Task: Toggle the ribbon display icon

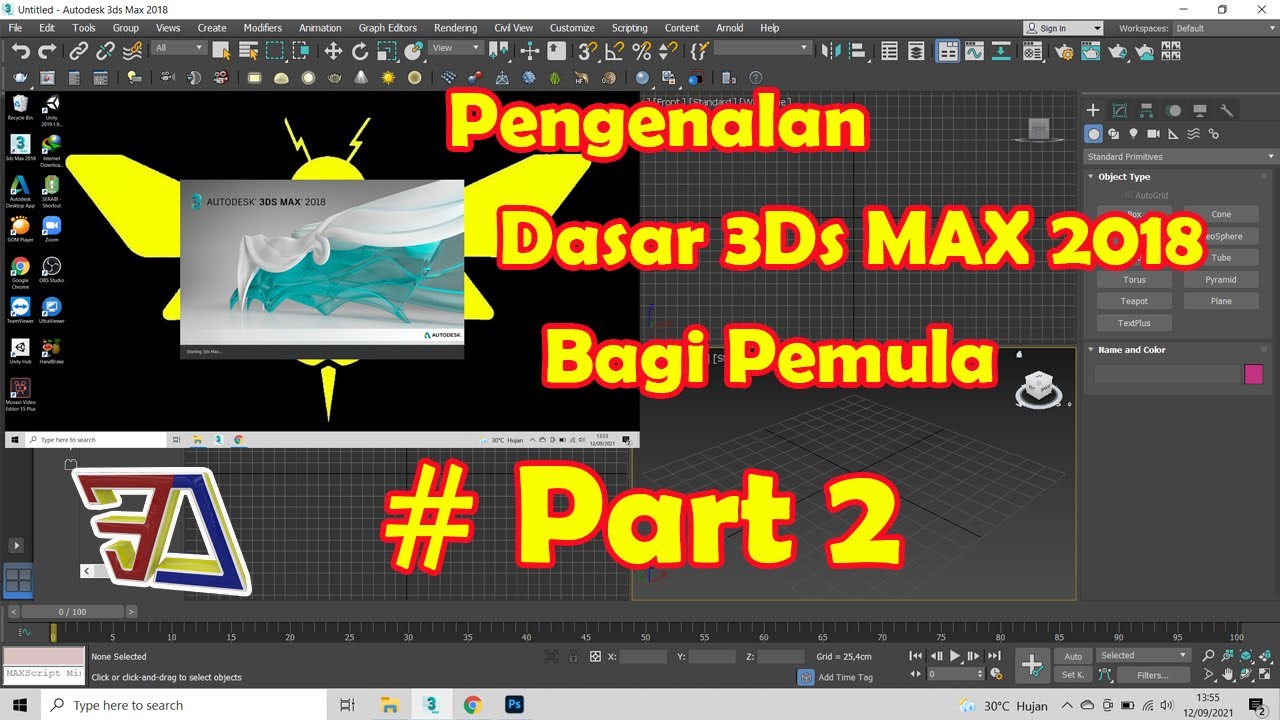Action: tap(947, 50)
